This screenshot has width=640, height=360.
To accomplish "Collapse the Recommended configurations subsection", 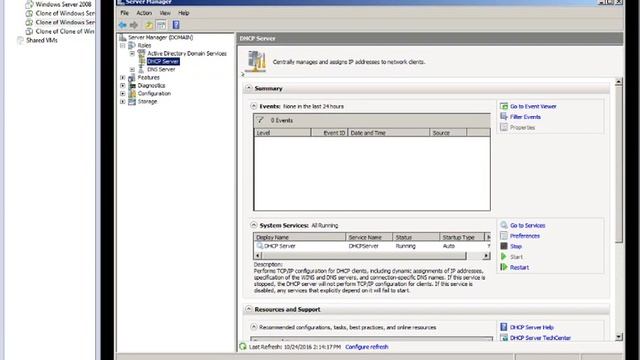I will point(253,327).
